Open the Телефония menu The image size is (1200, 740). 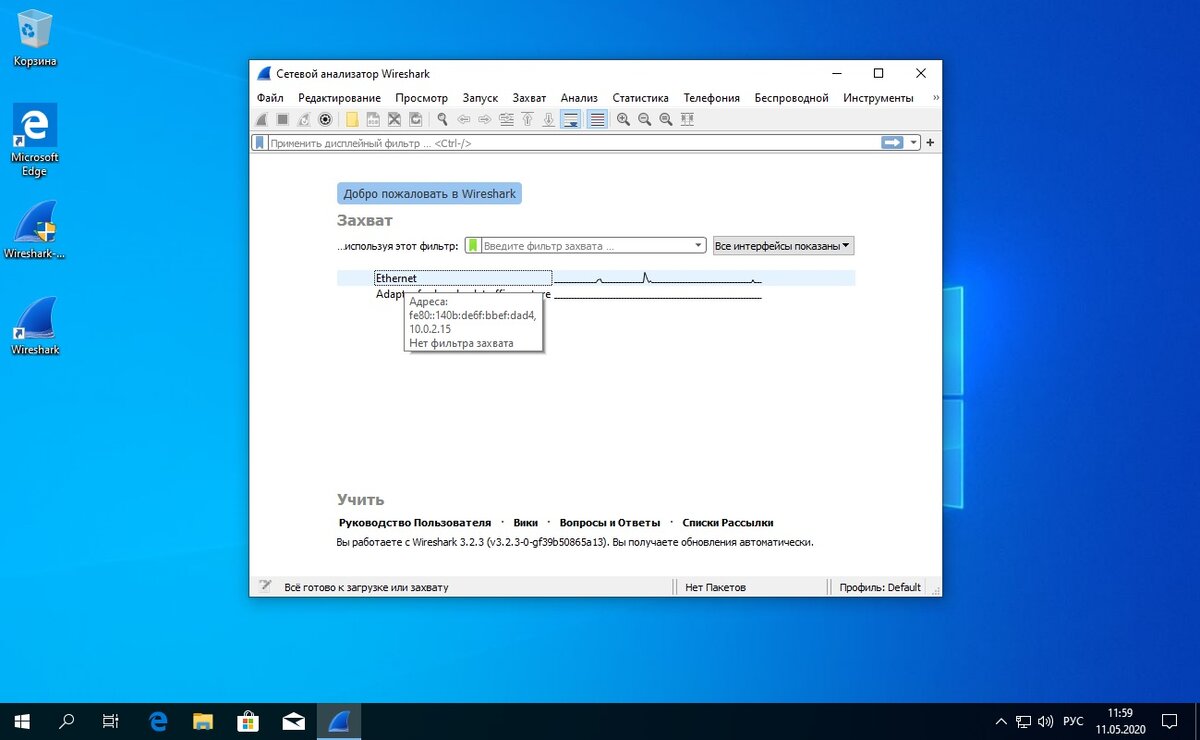click(x=712, y=98)
